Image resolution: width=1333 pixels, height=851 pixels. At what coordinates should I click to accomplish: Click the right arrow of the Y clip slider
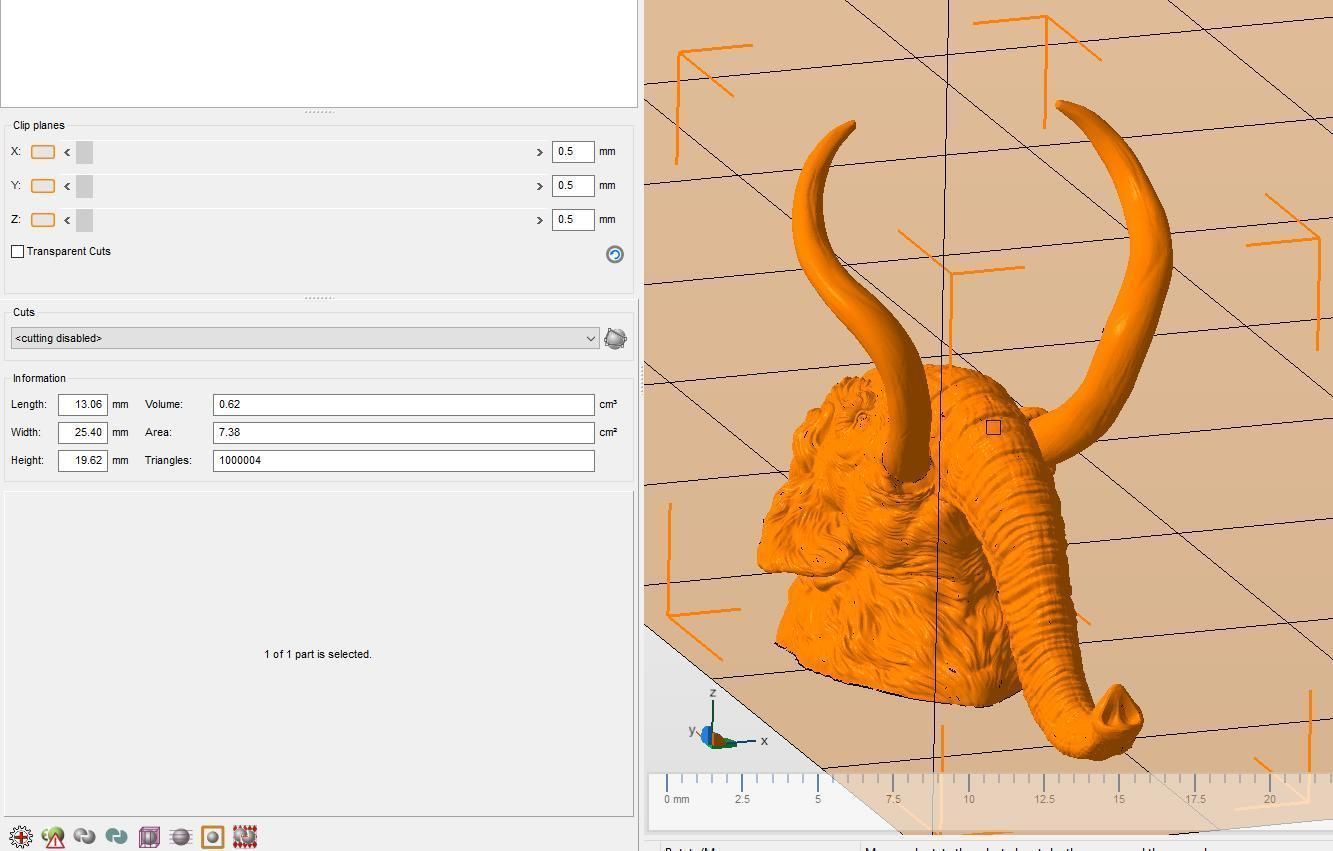pyautogui.click(x=539, y=186)
